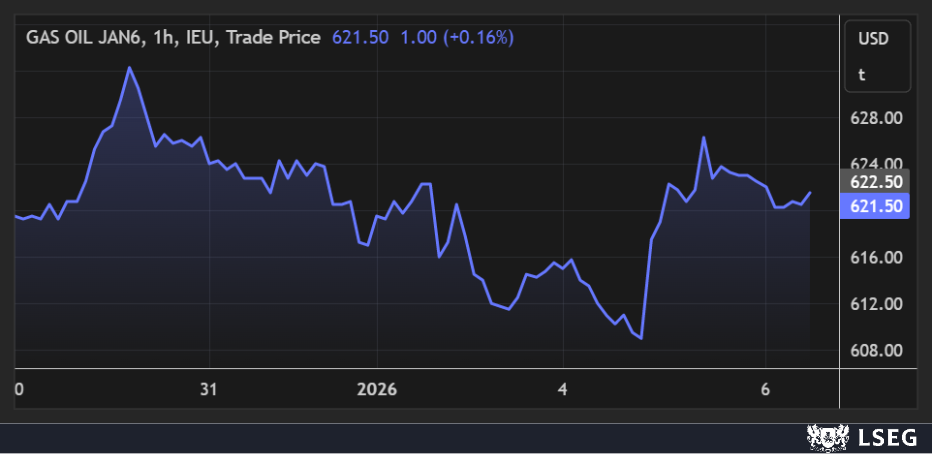Click the blue 621.50 price axis tag

pyautogui.click(x=877, y=205)
